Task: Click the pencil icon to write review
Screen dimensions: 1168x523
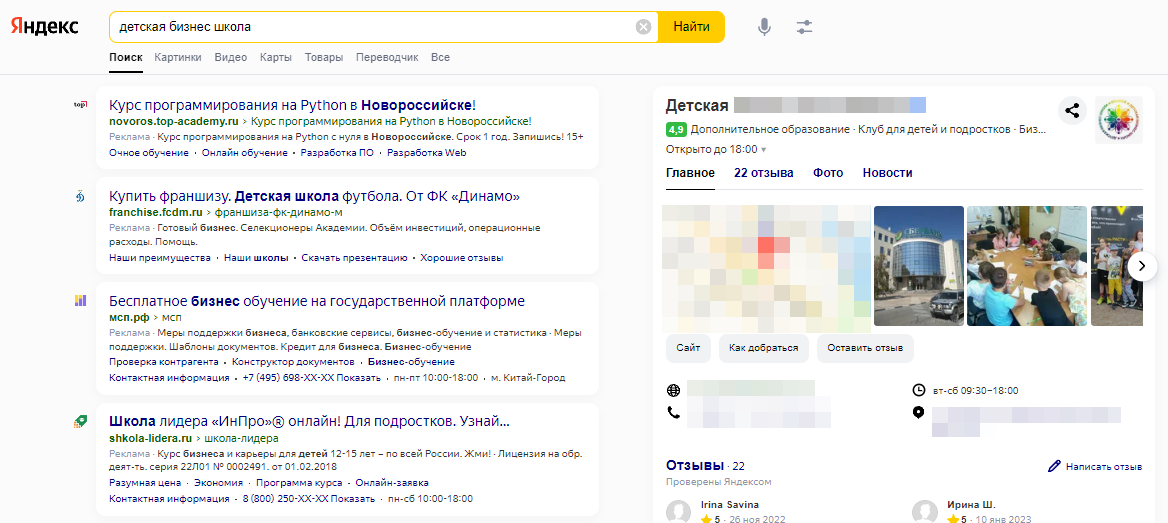Action: click(1053, 466)
